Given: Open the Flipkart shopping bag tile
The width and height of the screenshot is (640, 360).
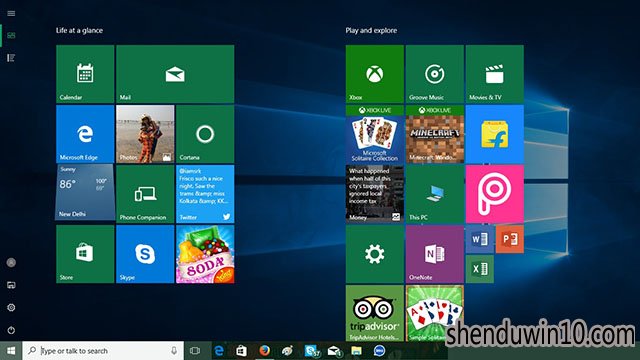Looking at the screenshot, I should click(495, 134).
